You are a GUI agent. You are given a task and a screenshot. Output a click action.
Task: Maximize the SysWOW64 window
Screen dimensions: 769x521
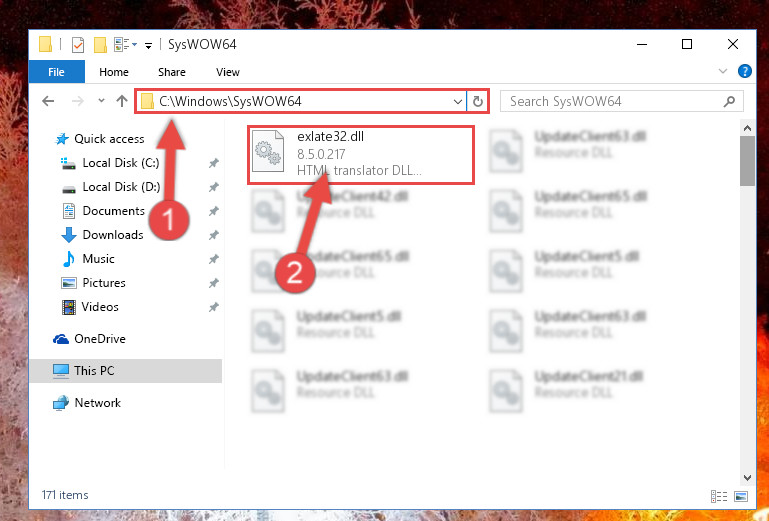[x=687, y=44]
